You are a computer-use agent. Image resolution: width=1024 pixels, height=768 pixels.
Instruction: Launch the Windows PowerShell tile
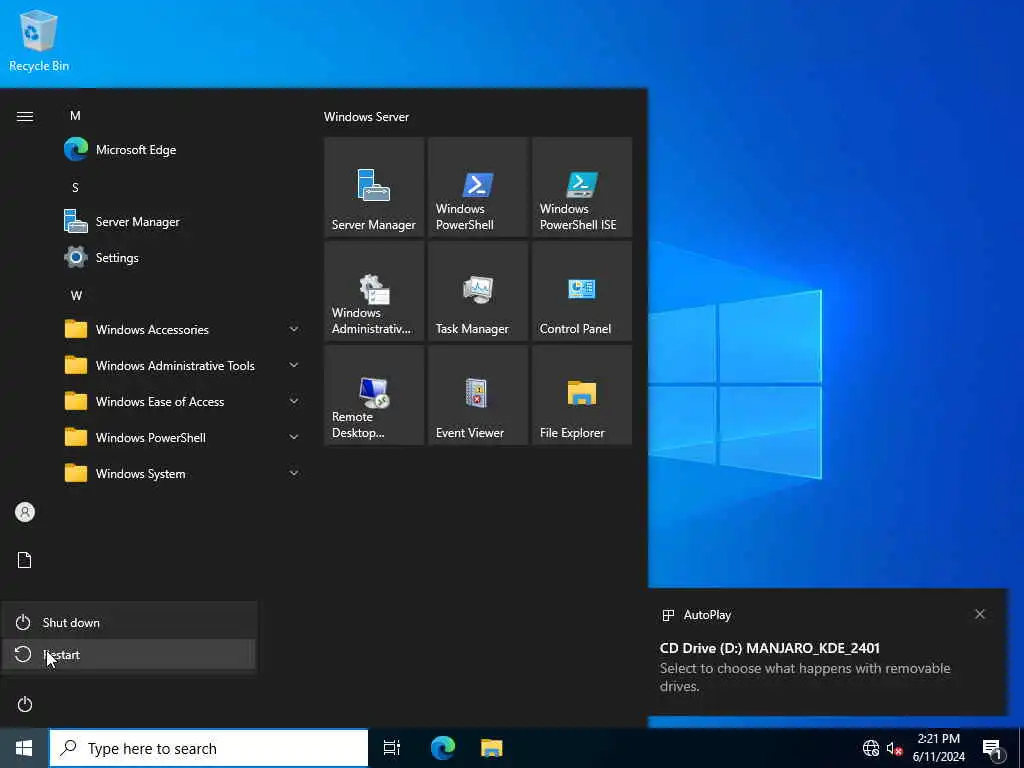click(477, 187)
